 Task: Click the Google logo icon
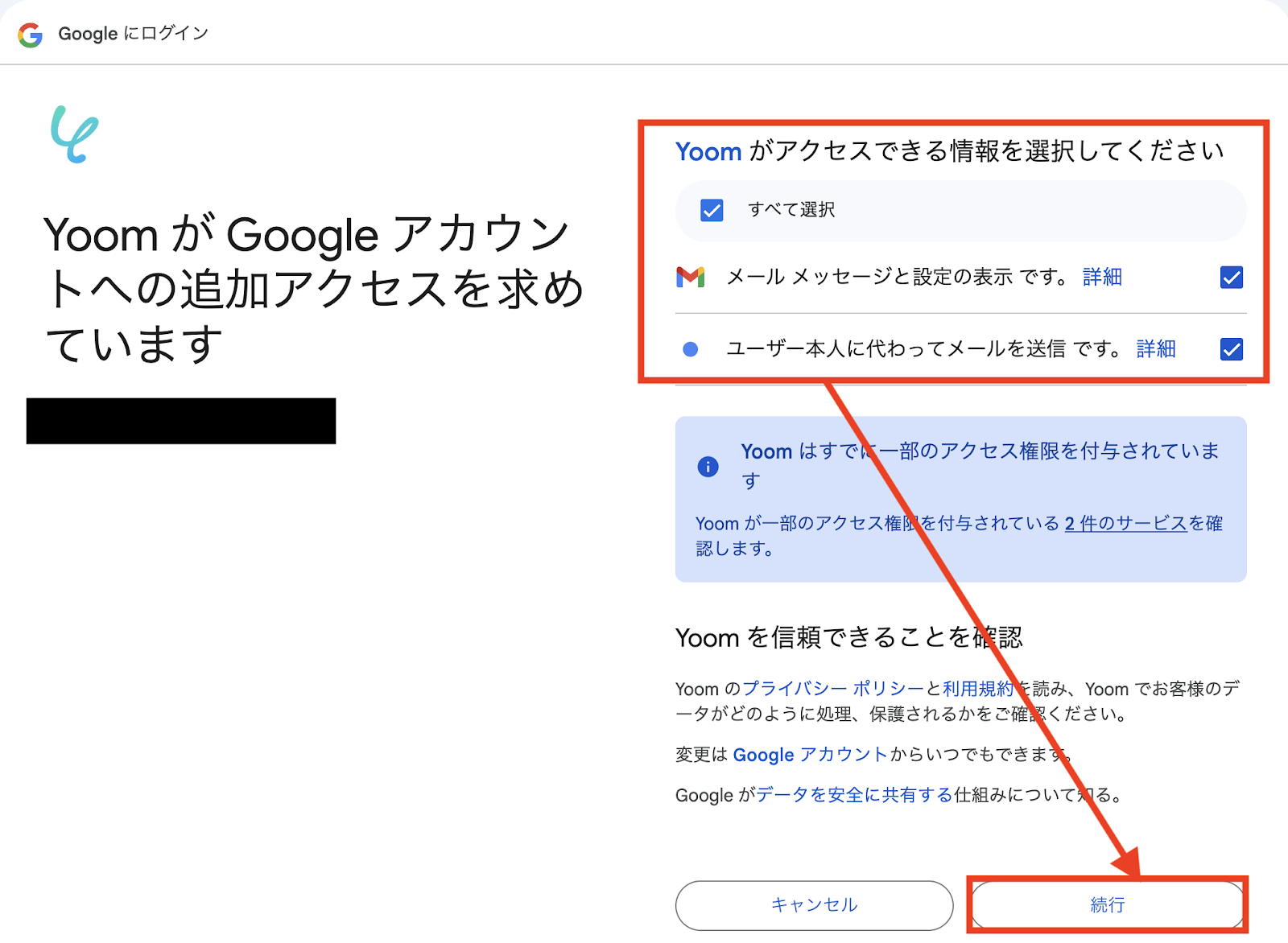tap(31, 34)
